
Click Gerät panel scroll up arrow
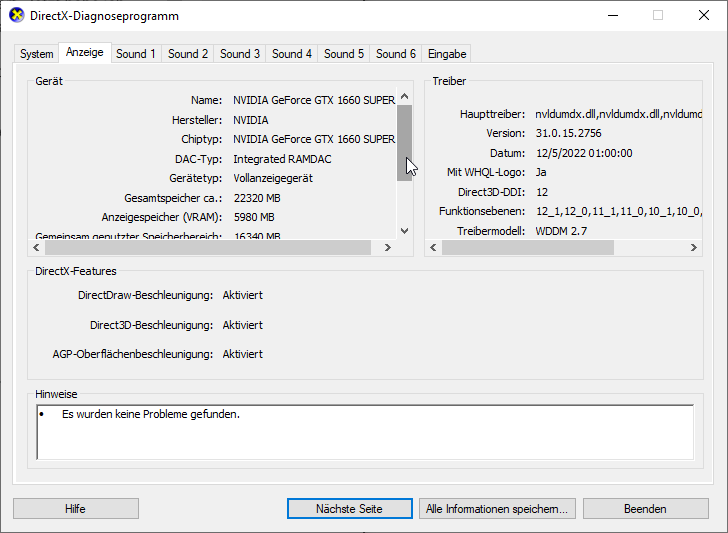click(404, 97)
